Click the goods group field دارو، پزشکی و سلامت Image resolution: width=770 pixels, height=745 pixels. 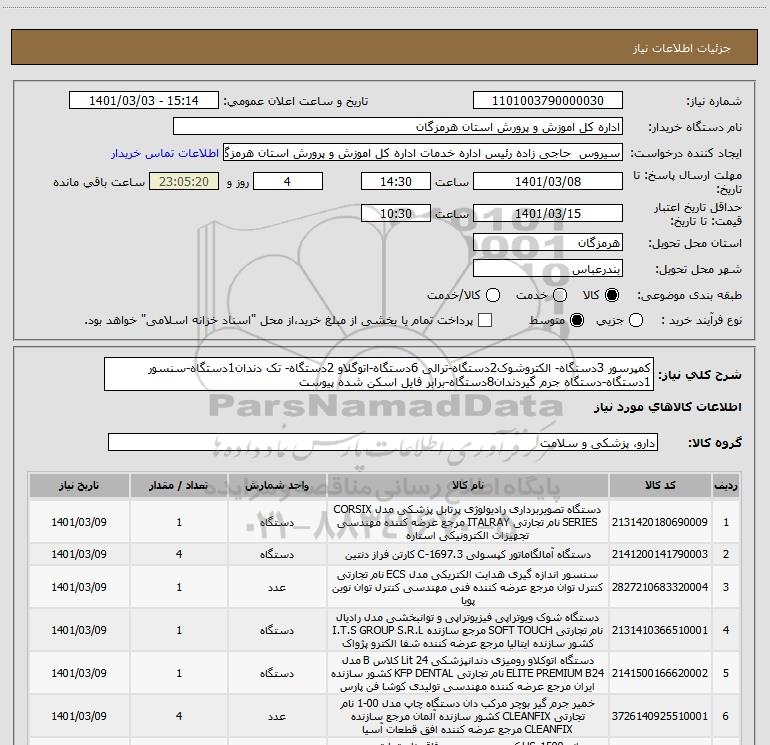pos(383,442)
